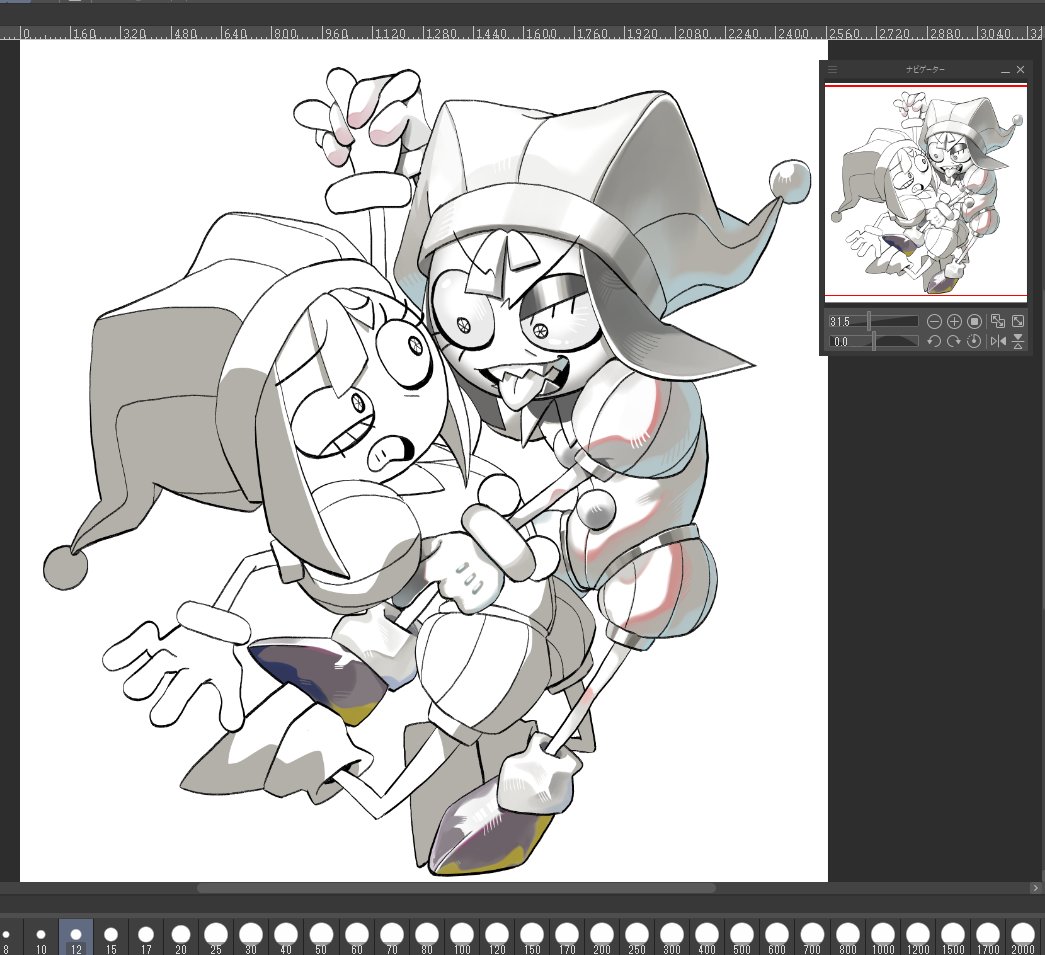The width and height of the screenshot is (1045, 955).
Task: Reset canvas rotation in Navigator
Action: coord(974,341)
